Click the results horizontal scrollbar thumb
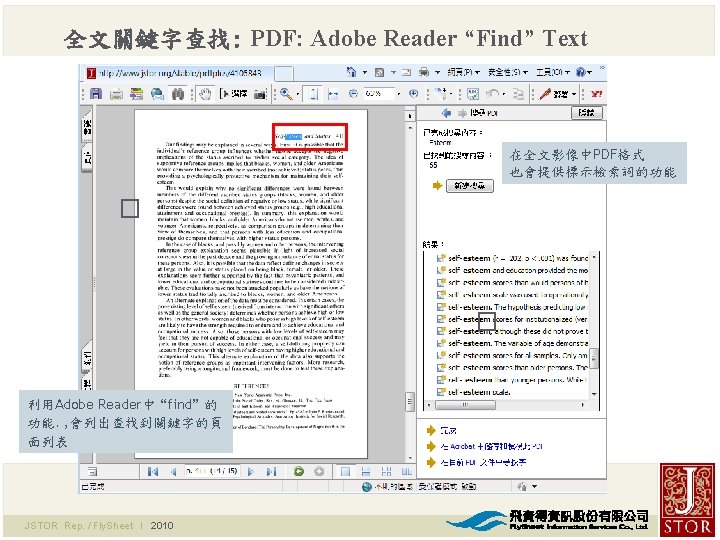This screenshot has height=540, width=720. [465, 405]
